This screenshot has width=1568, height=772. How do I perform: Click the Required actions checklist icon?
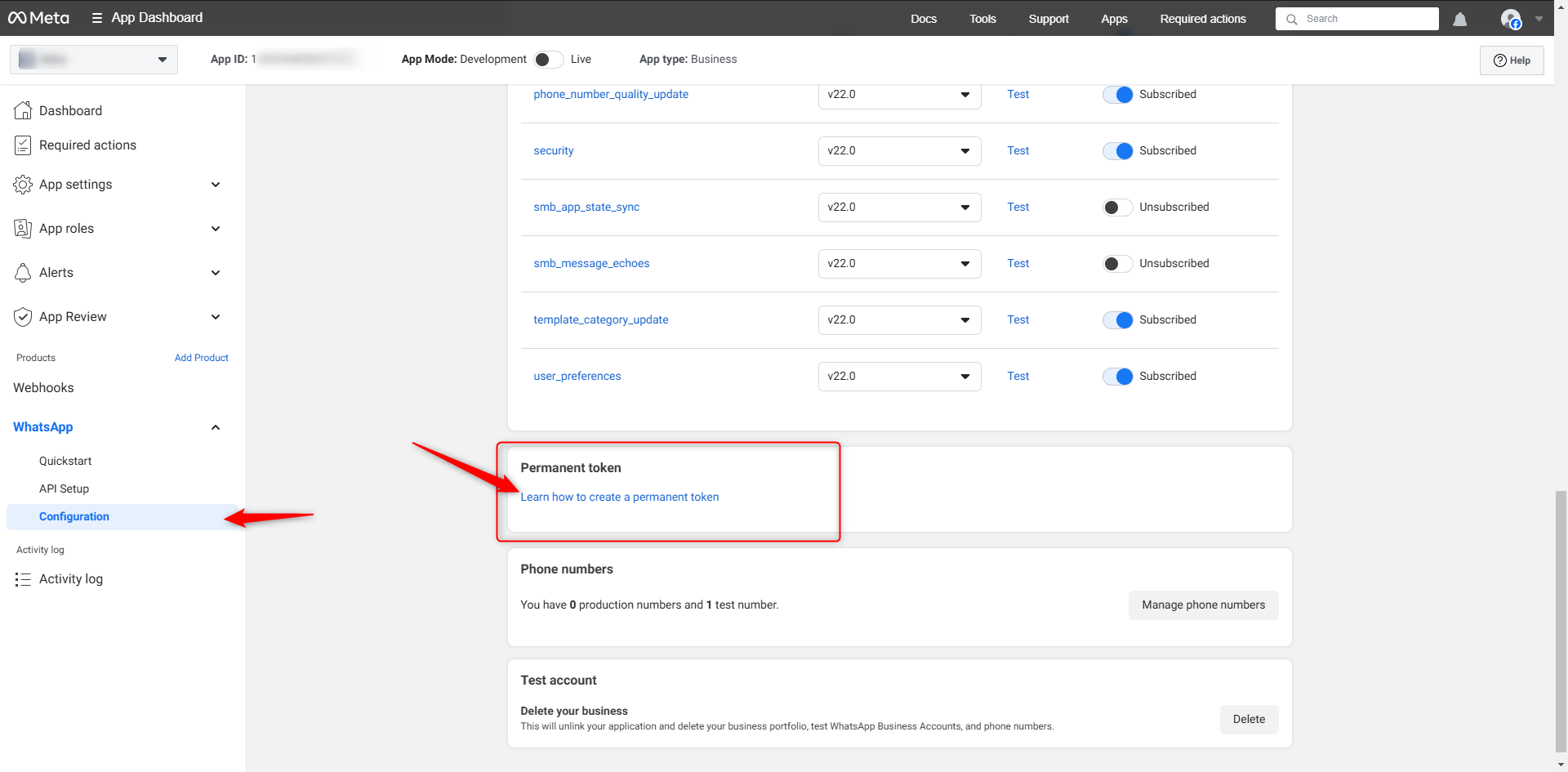pyautogui.click(x=23, y=145)
